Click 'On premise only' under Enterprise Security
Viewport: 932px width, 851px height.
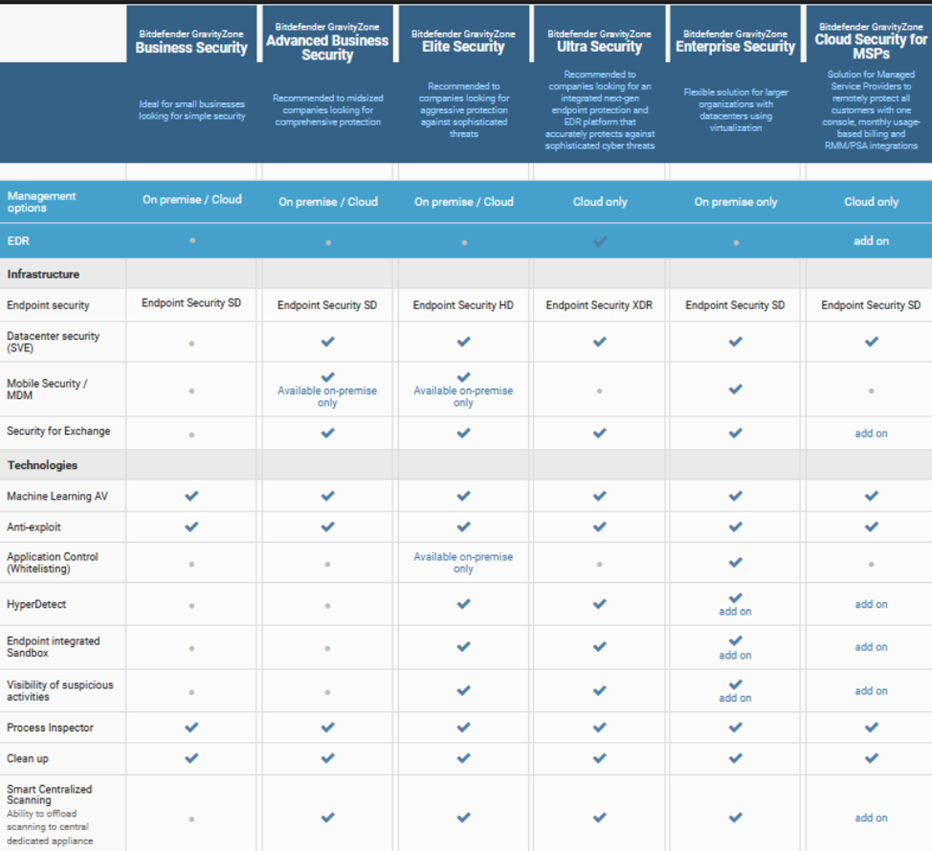click(735, 202)
